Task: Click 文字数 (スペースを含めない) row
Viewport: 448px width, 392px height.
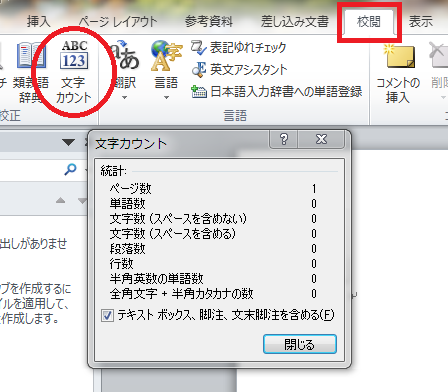Action: point(213,219)
